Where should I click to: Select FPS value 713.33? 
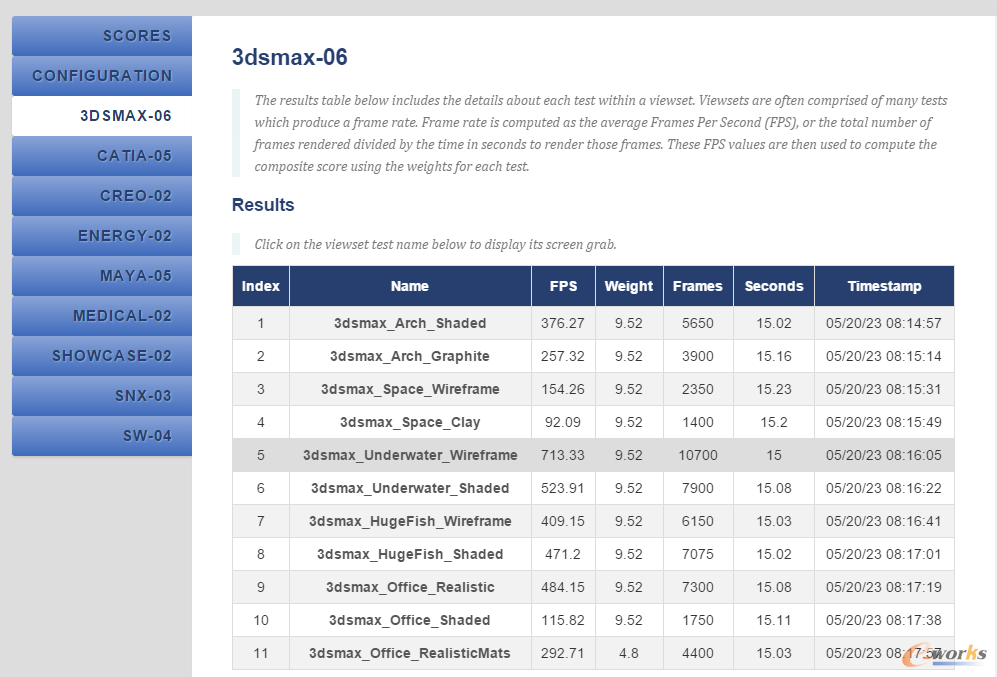pyautogui.click(x=563, y=455)
